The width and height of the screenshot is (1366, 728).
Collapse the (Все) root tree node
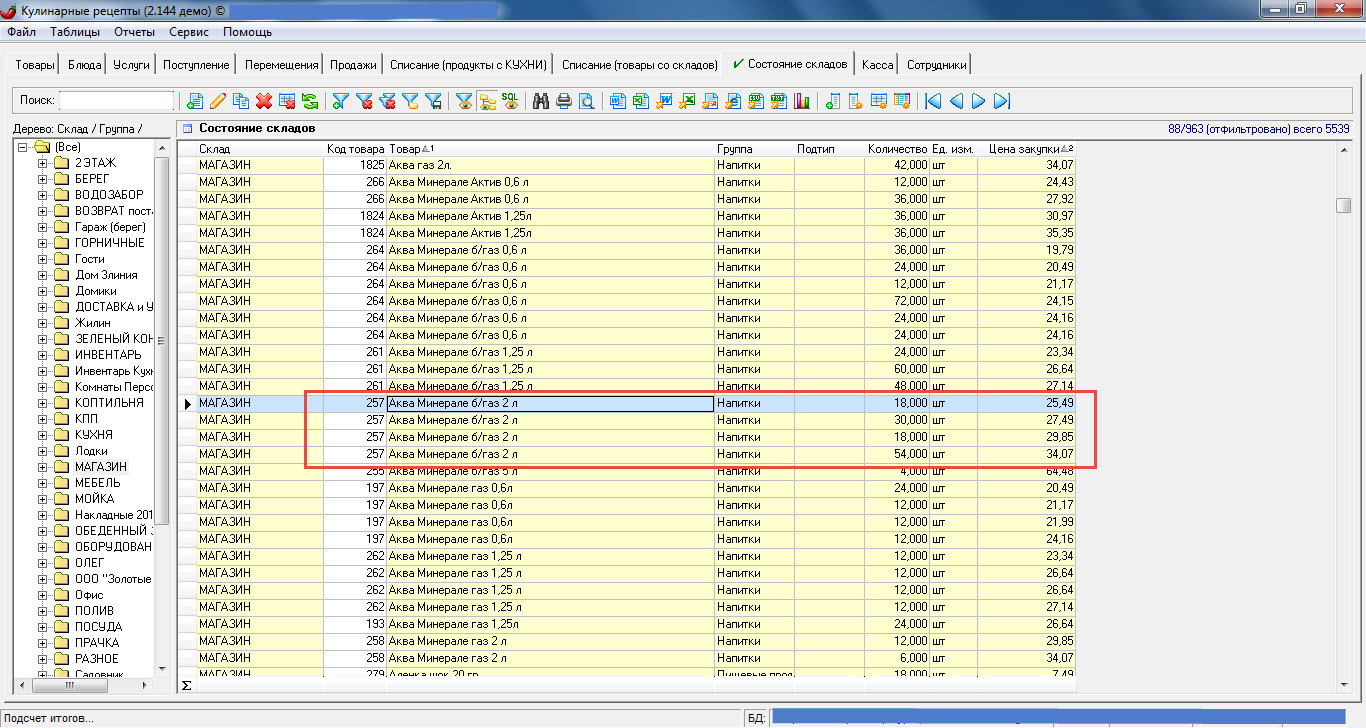[x=23, y=147]
